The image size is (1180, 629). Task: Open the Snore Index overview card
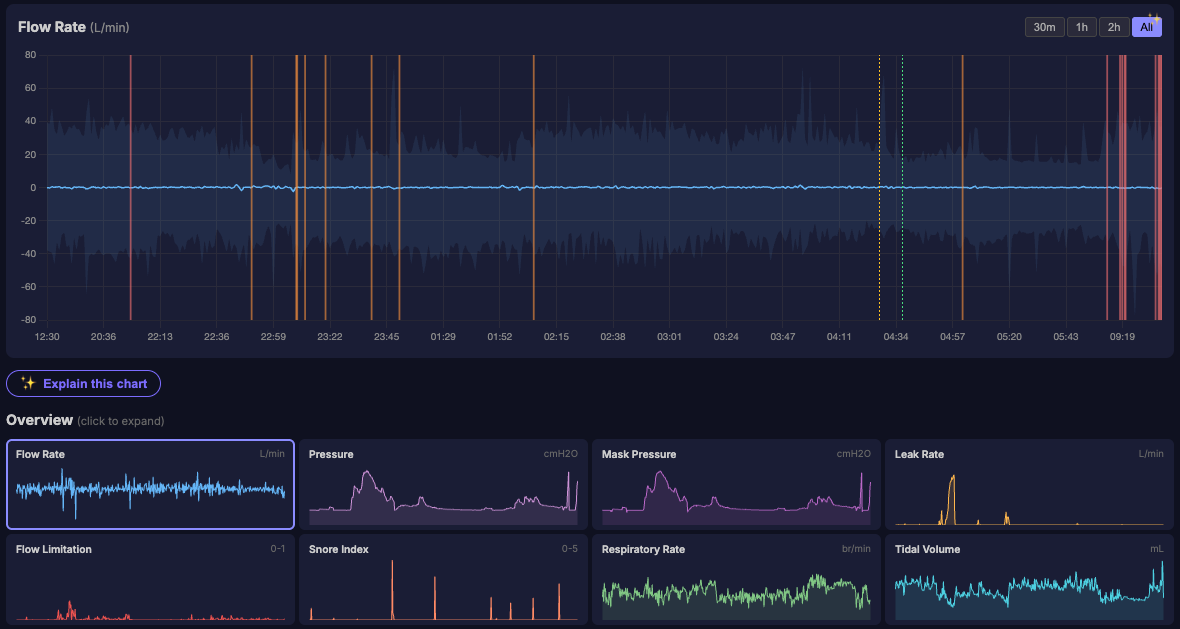coord(443,579)
